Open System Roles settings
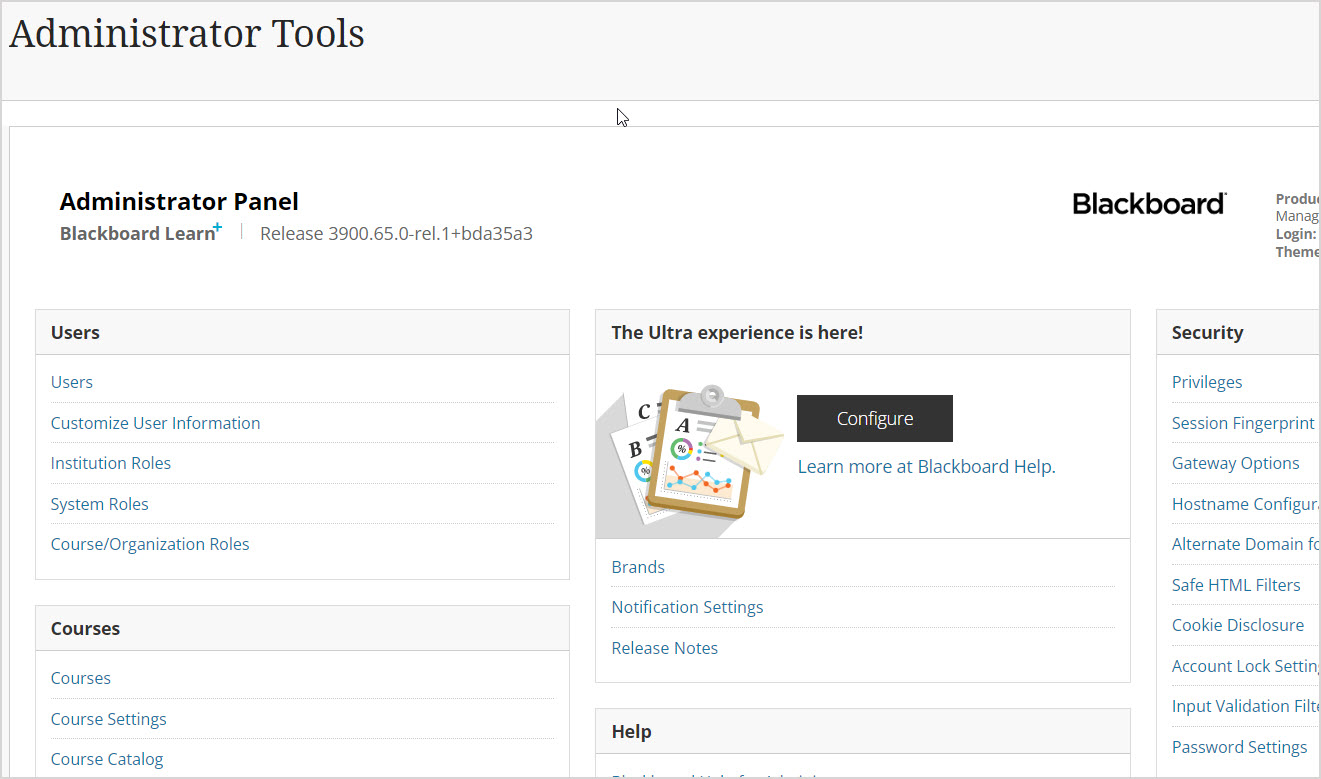This screenshot has height=779, width=1321. tap(99, 504)
